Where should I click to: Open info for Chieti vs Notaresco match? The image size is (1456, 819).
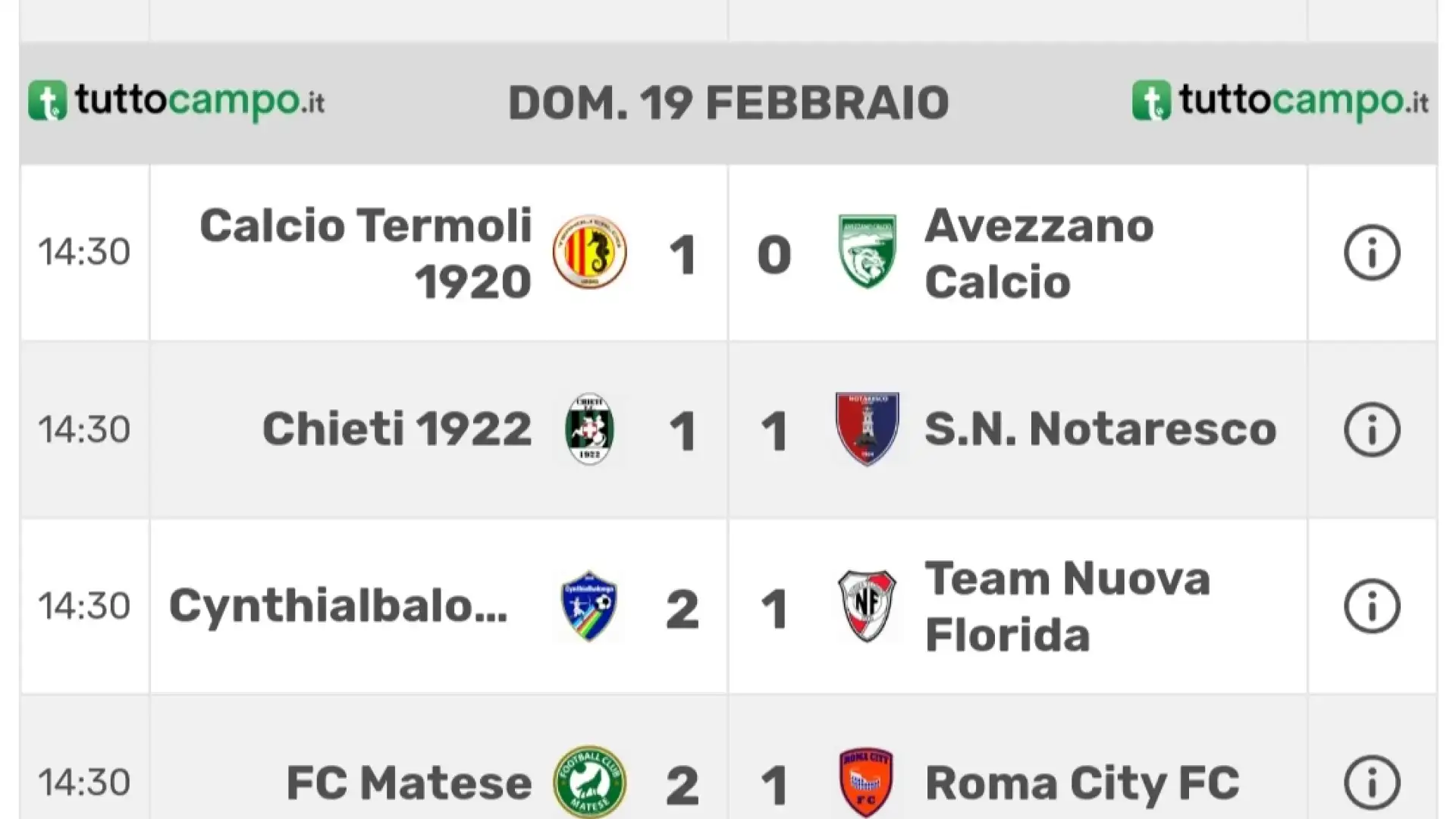point(1372,429)
